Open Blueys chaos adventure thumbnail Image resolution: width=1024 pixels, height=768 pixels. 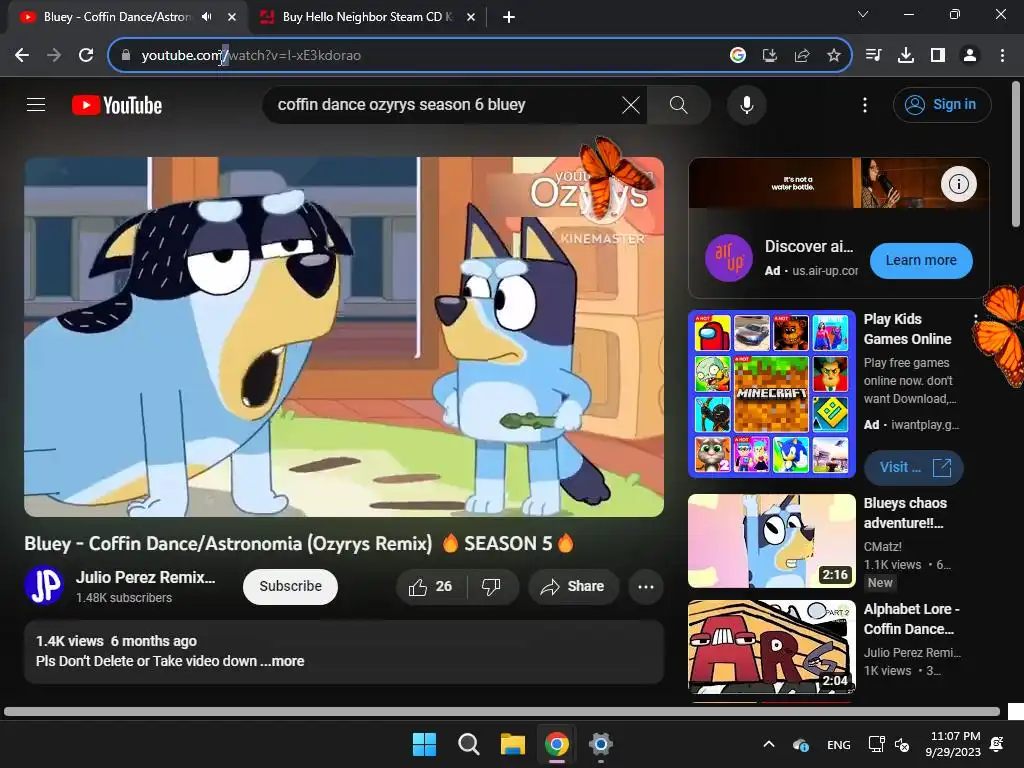772,541
